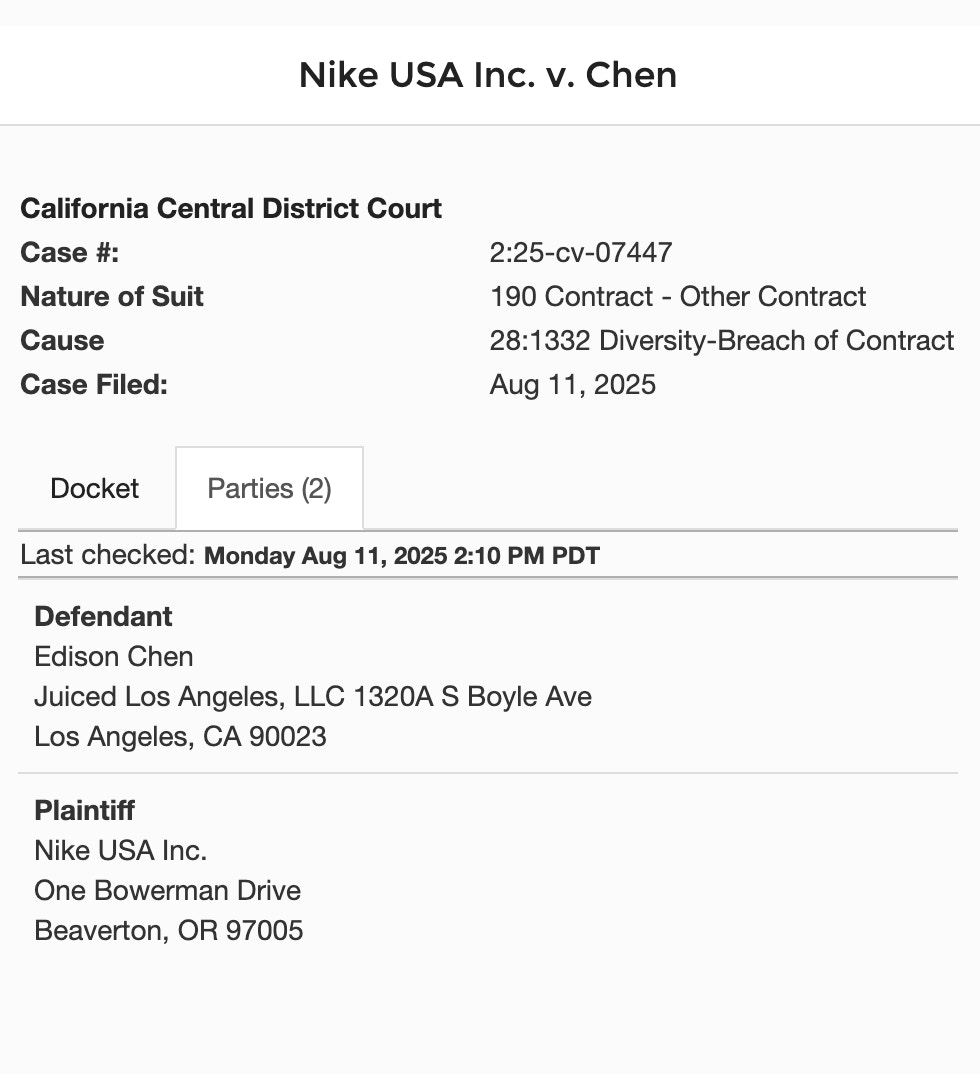Click plaintiff name Nike USA Inc.
980x1074 pixels.
[x=120, y=851]
